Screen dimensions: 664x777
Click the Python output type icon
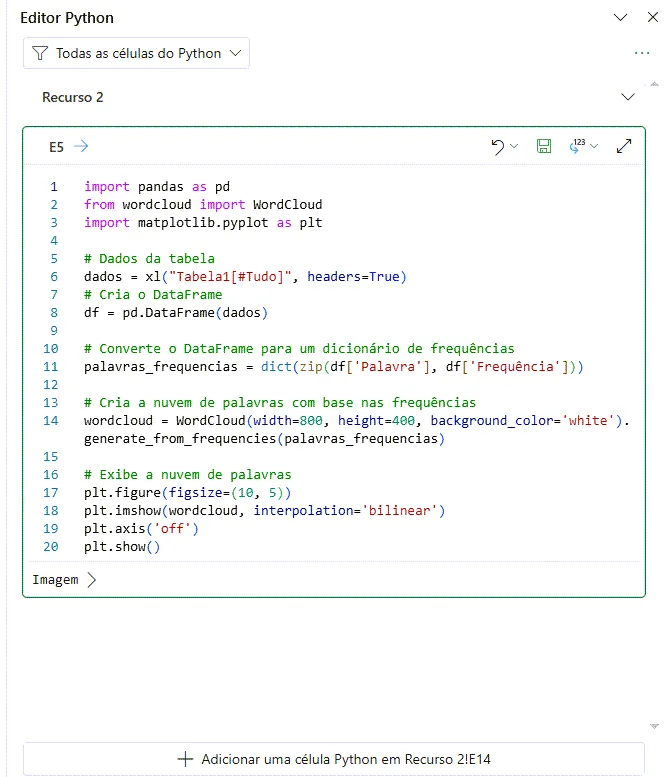point(577,146)
